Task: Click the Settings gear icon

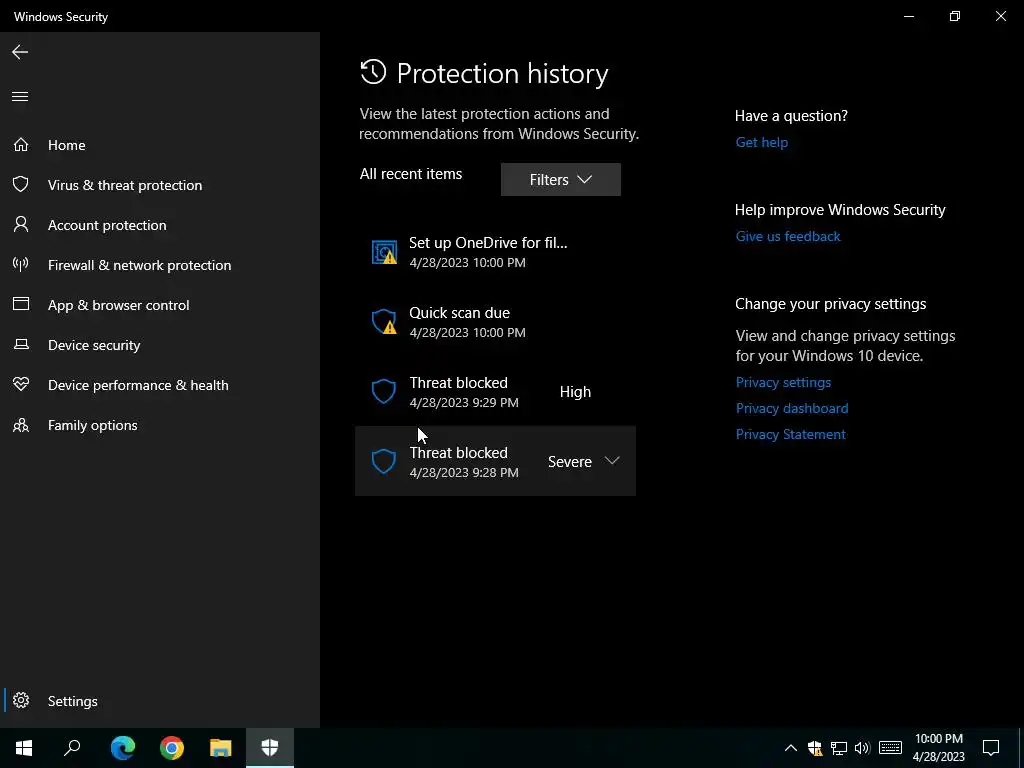Action: pyautogui.click(x=21, y=700)
